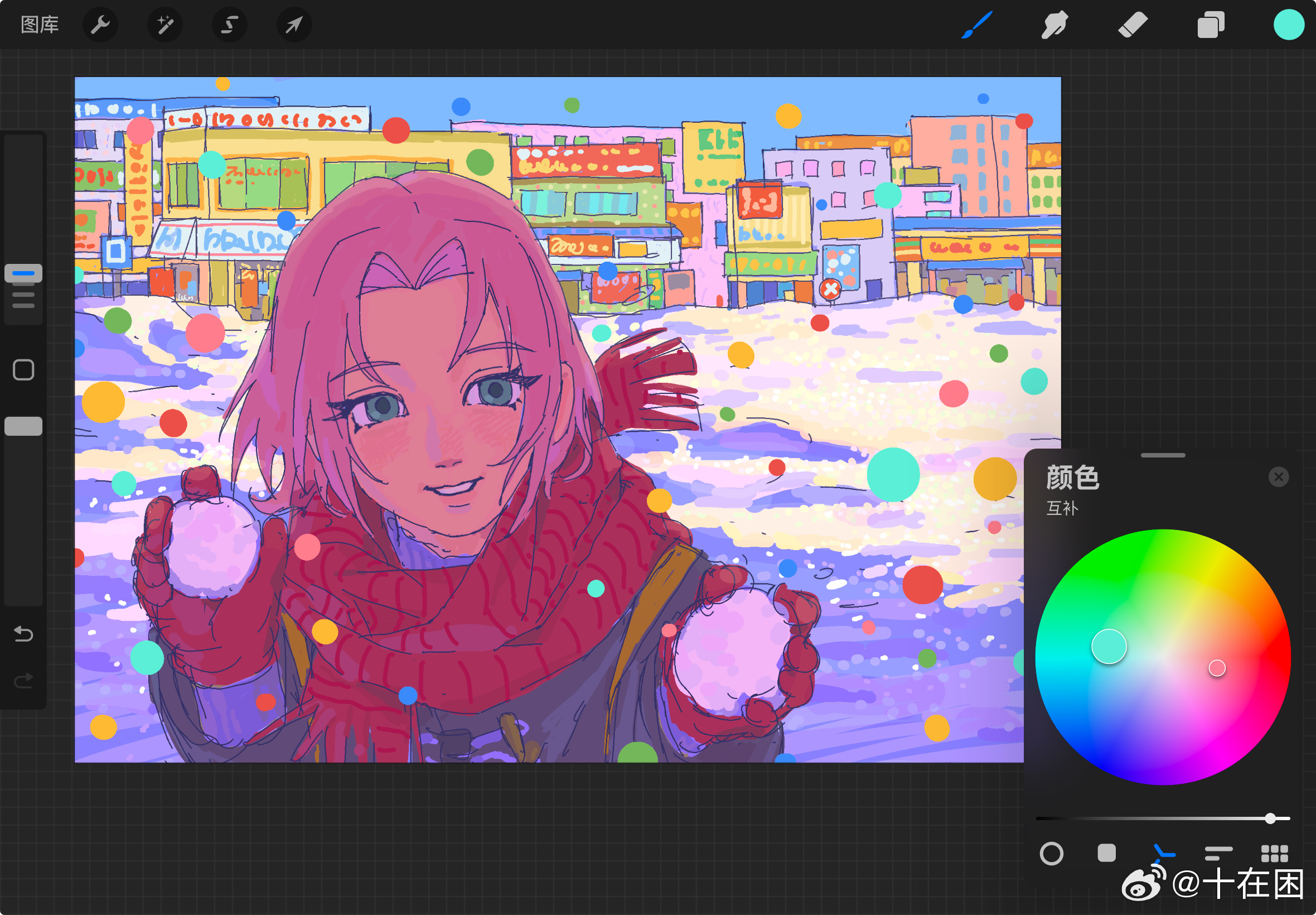1316x915 pixels.
Task: Close the Colors (颜色) panel
Action: pos(1278,477)
